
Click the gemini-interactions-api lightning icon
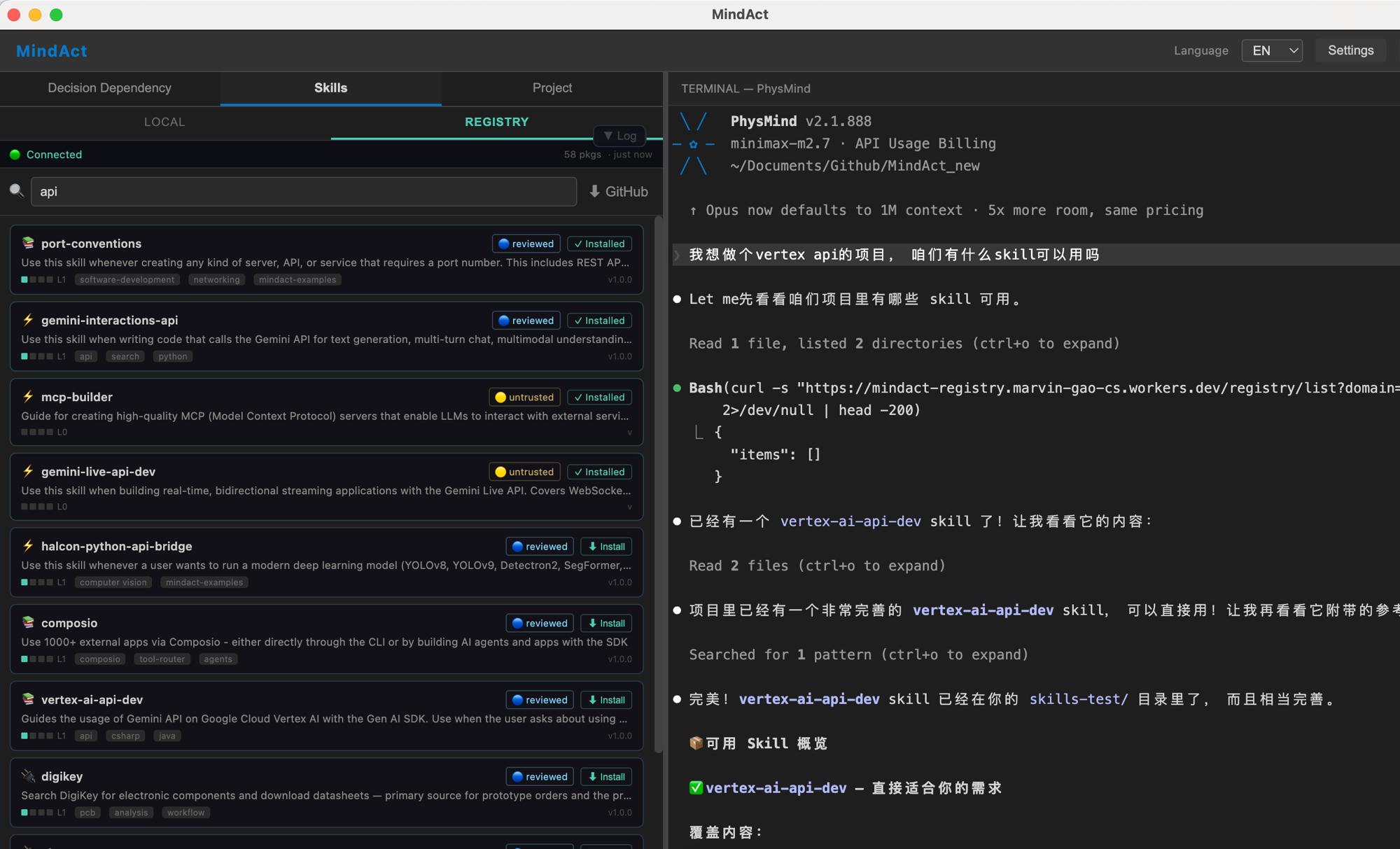[x=28, y=320]
